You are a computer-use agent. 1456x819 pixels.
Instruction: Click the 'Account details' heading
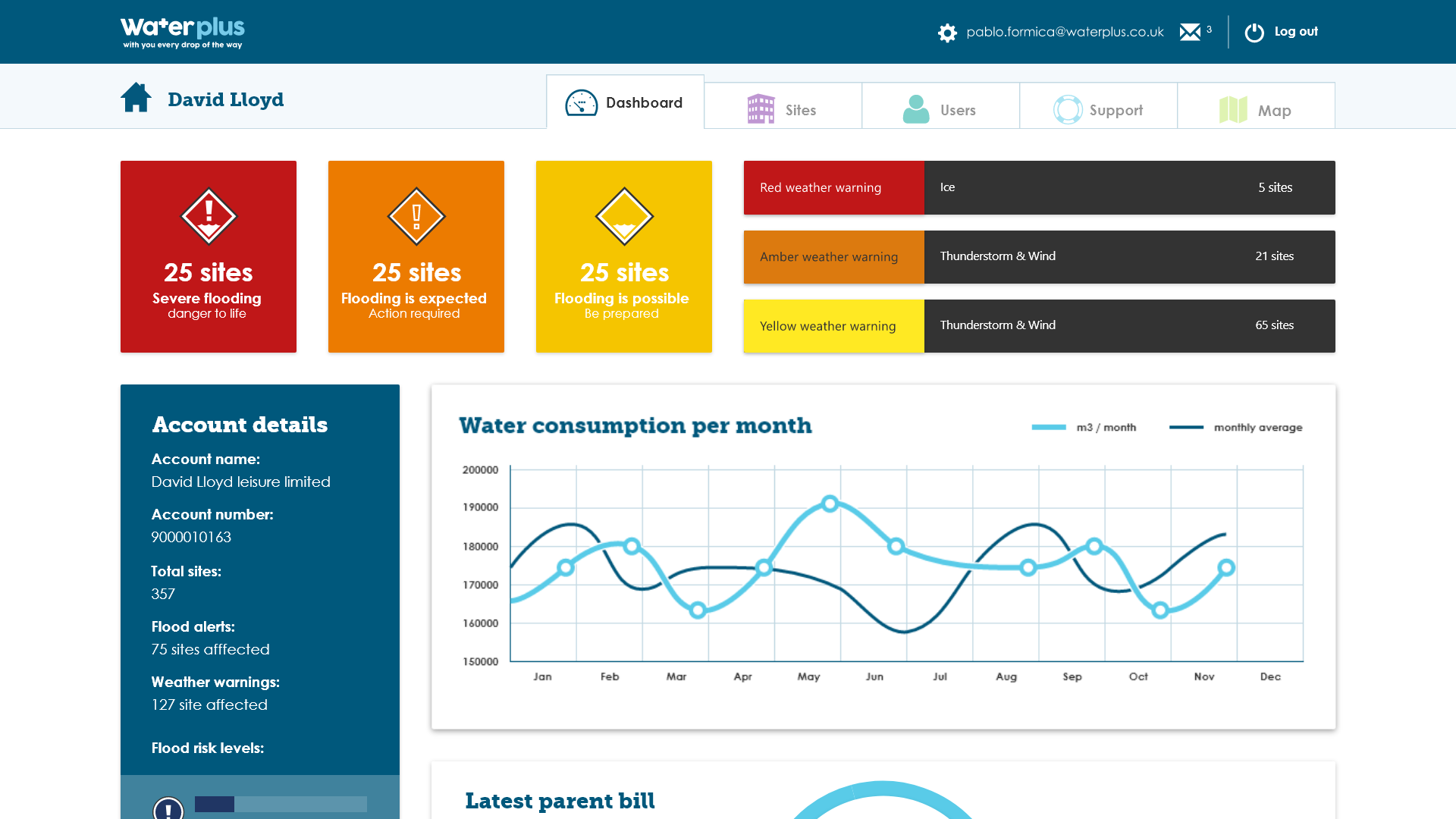pos(240,425)
